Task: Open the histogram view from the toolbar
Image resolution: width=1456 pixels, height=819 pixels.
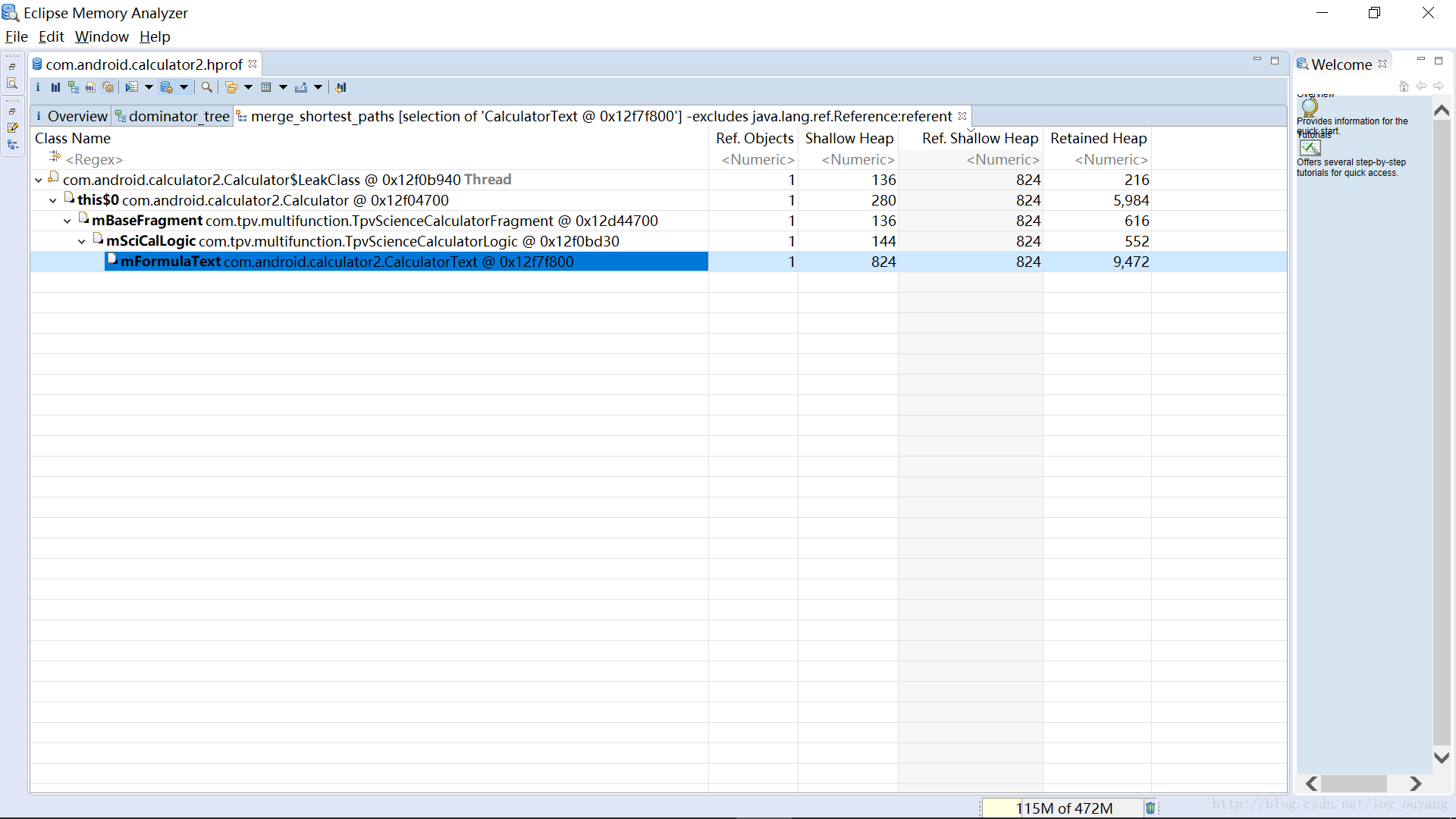Action: 55,87
